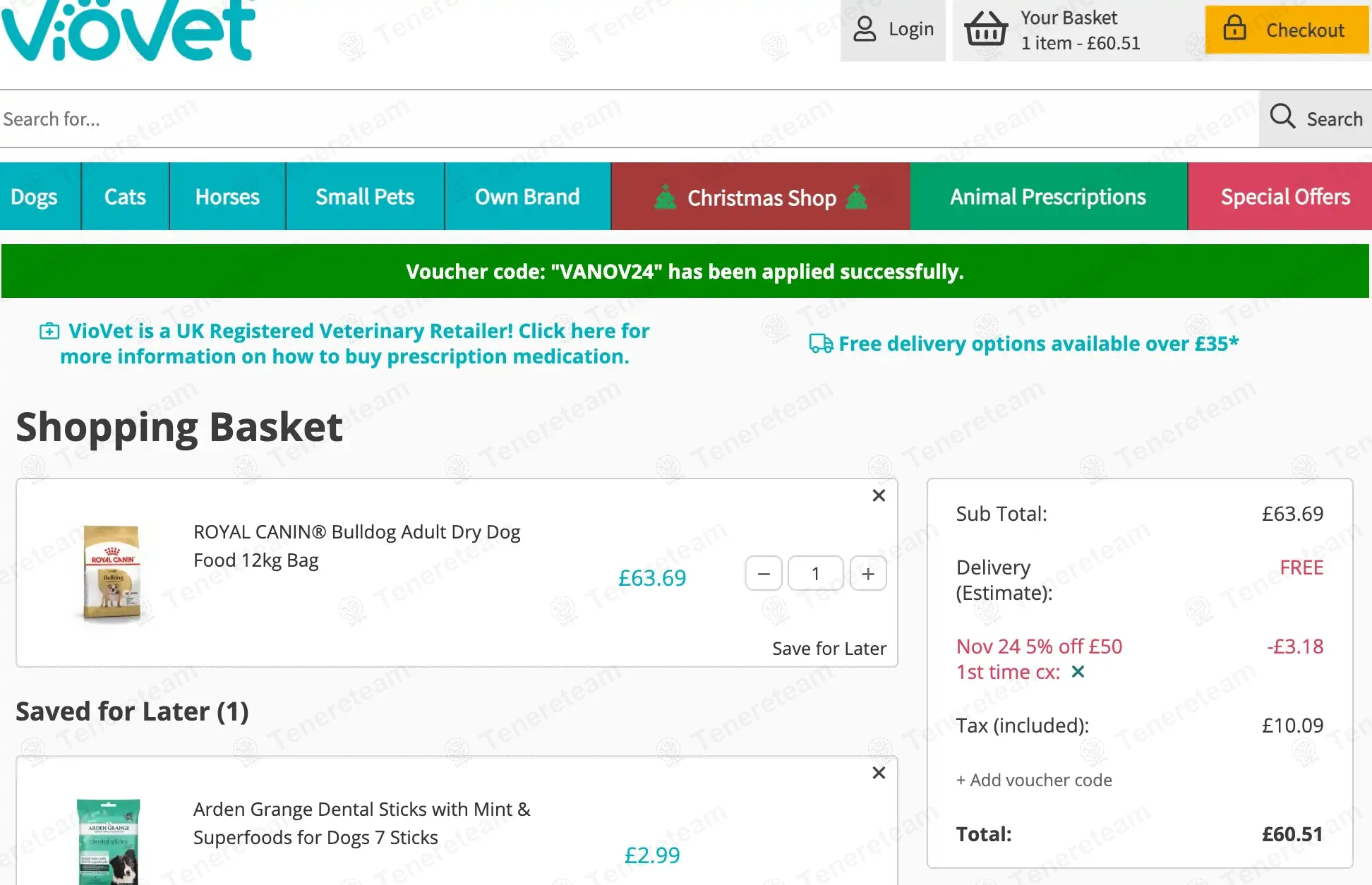This screenshot has width=1372, height=885.
Task: Remove Royal Canin item with X
Action: [x=879, y=495]
